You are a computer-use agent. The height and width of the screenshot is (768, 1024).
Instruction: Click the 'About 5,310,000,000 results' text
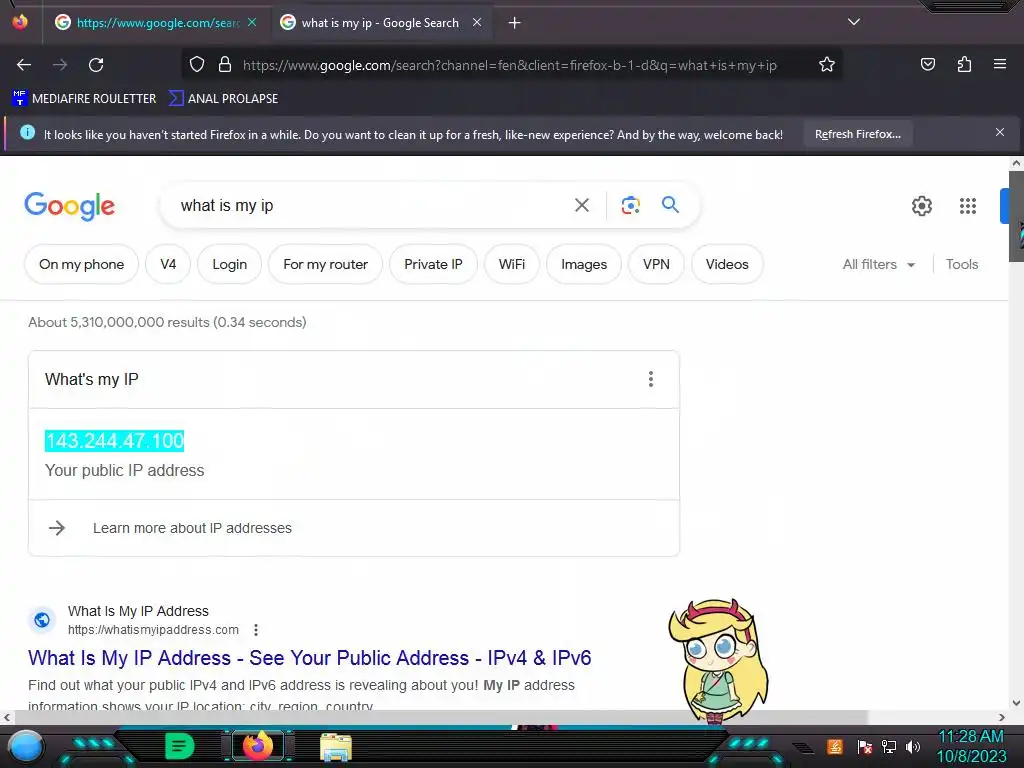[x=167, y=323]
